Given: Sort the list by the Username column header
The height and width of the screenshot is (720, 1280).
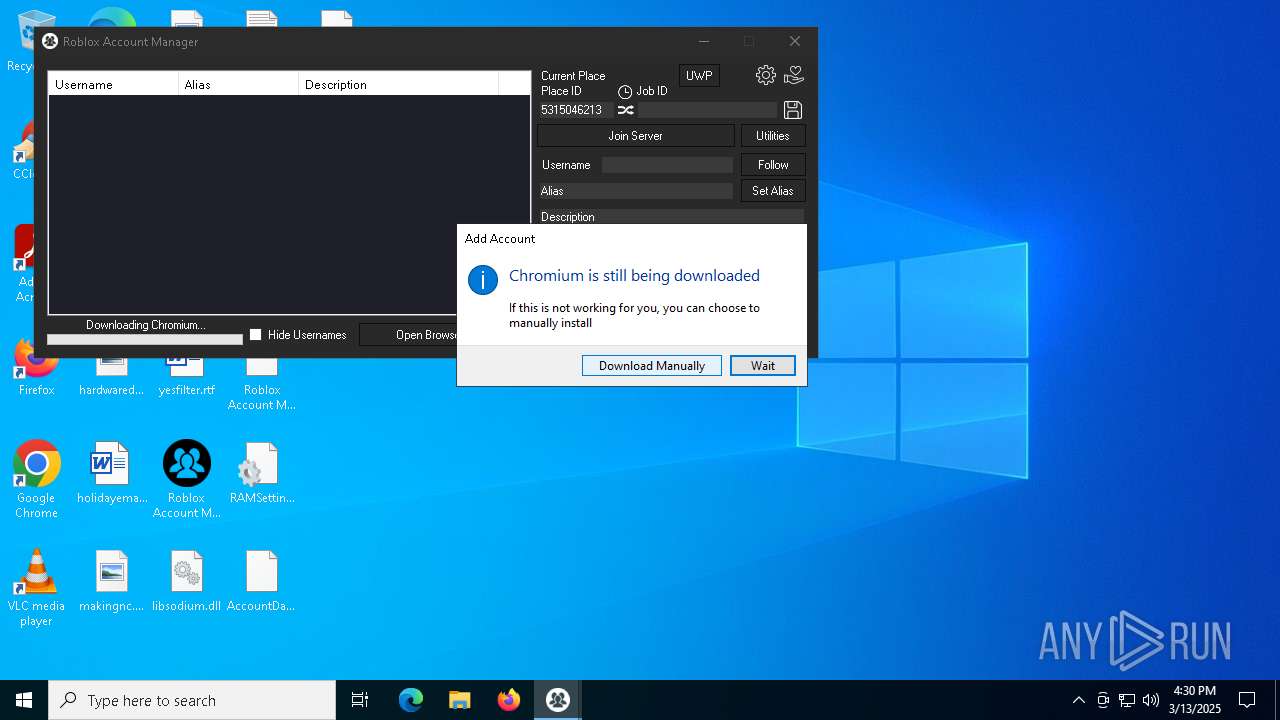Looking at the screenshot, I should (x=113, y=85).
